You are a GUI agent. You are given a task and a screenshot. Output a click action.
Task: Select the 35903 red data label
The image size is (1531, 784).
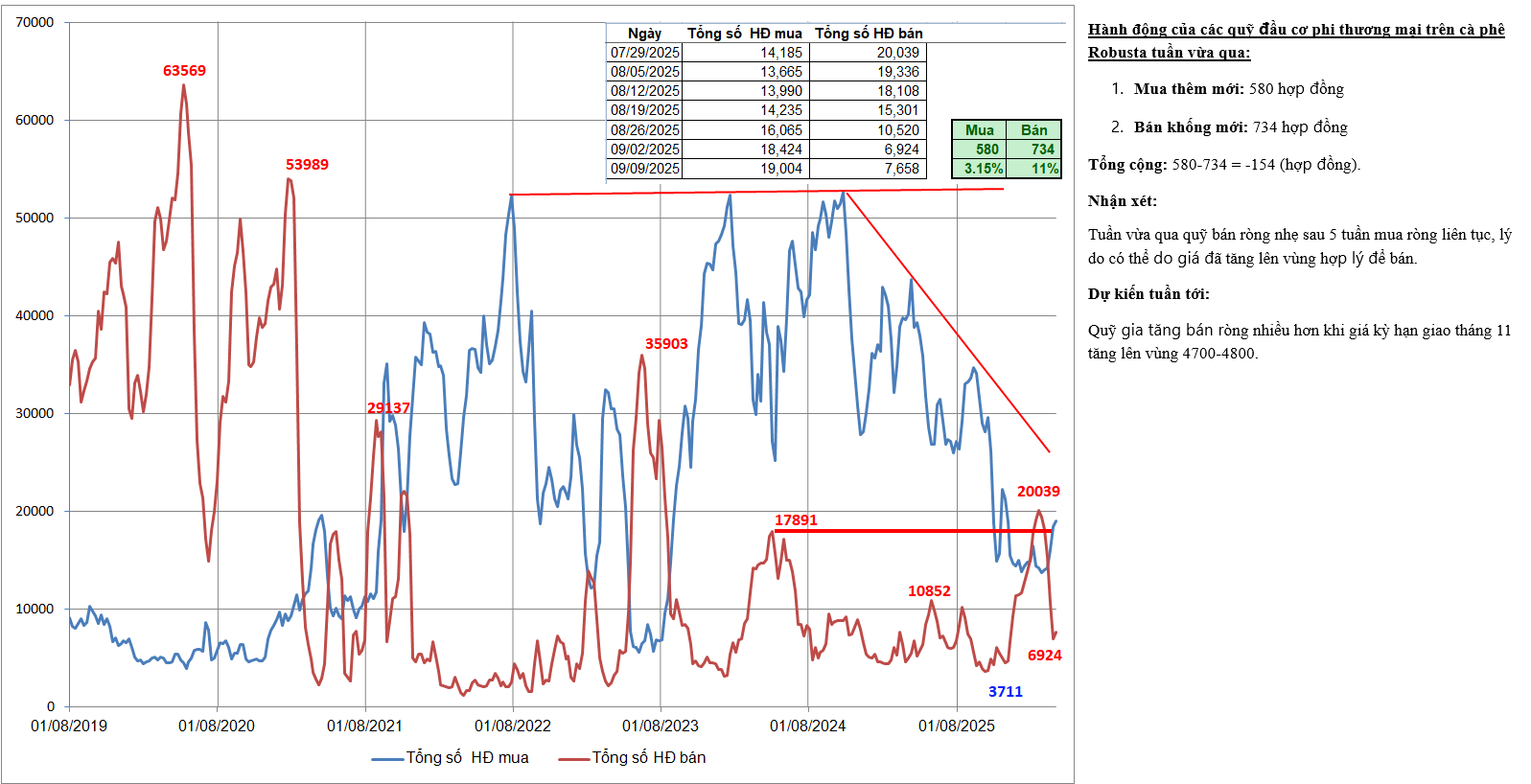666,344
